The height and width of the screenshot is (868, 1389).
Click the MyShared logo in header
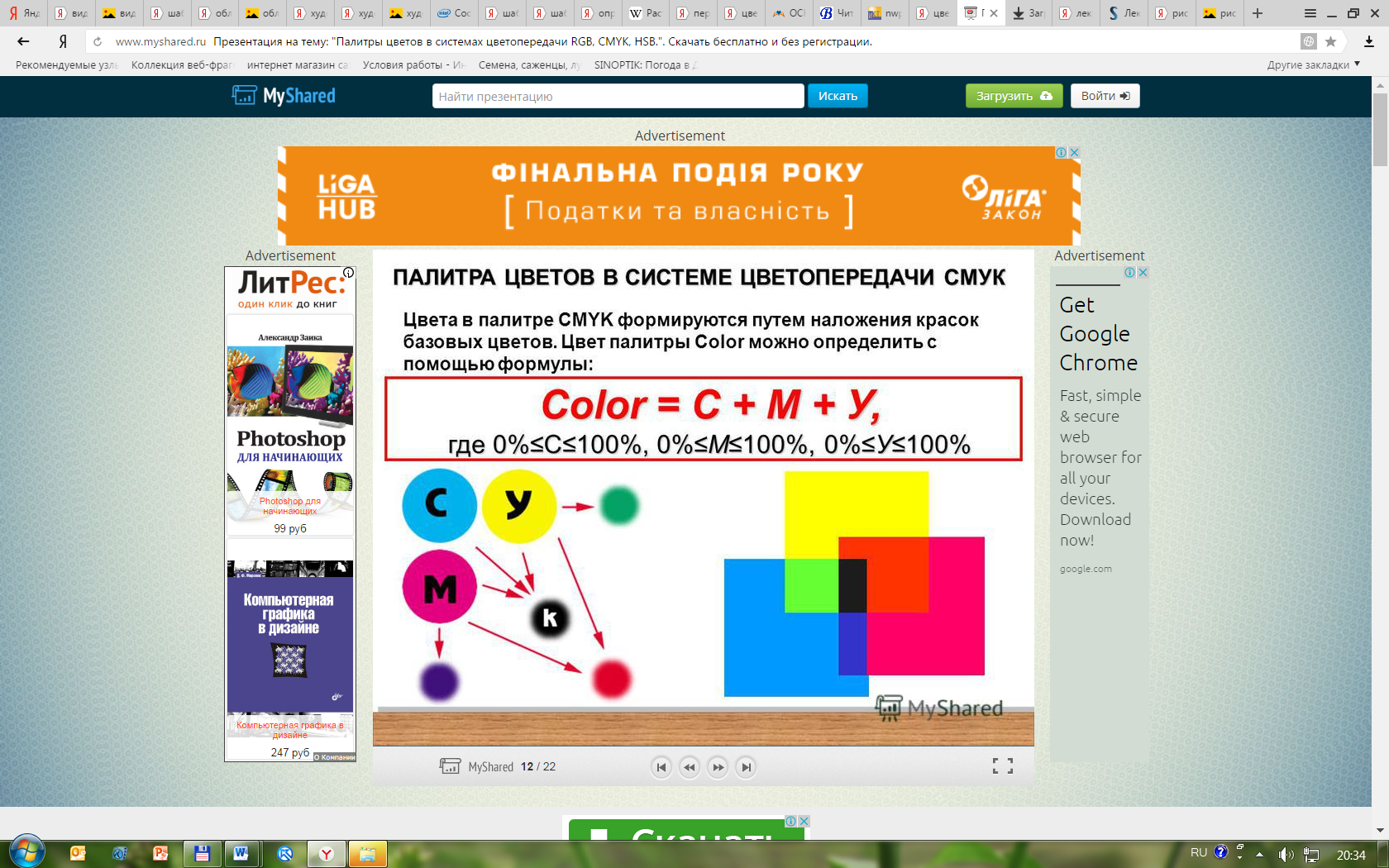pyautogui.click(x=284, y=96)
